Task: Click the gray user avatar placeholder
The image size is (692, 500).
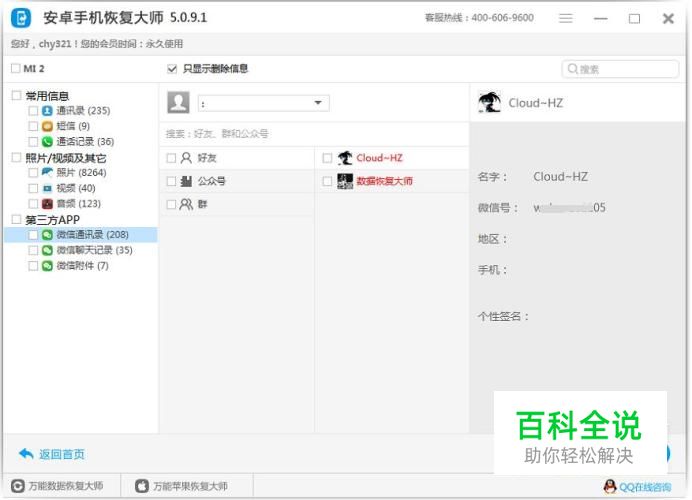Action: 178,102
